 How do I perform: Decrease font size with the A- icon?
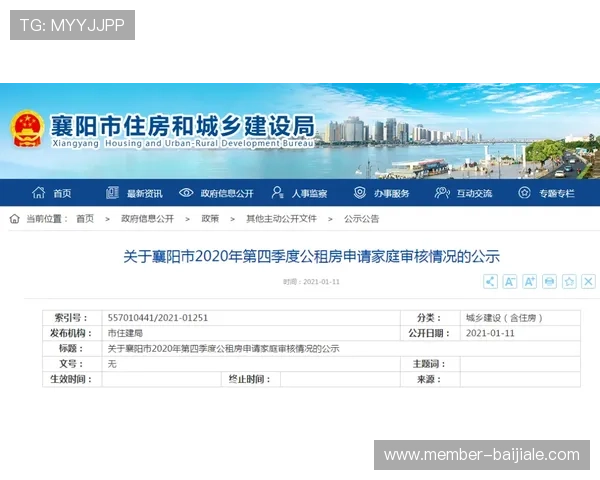click(510, 282)
